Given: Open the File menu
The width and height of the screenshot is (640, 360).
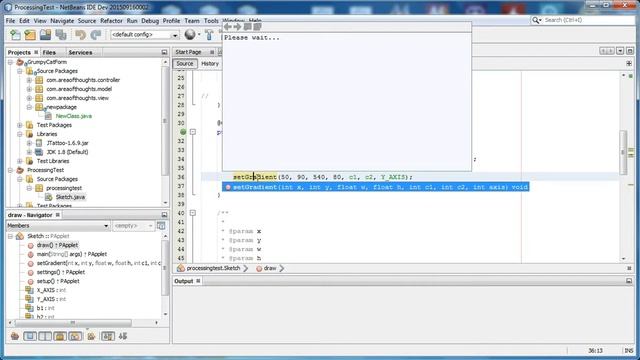Looking at the screenshot, I should pyautogui.click(x=10, y=20).
